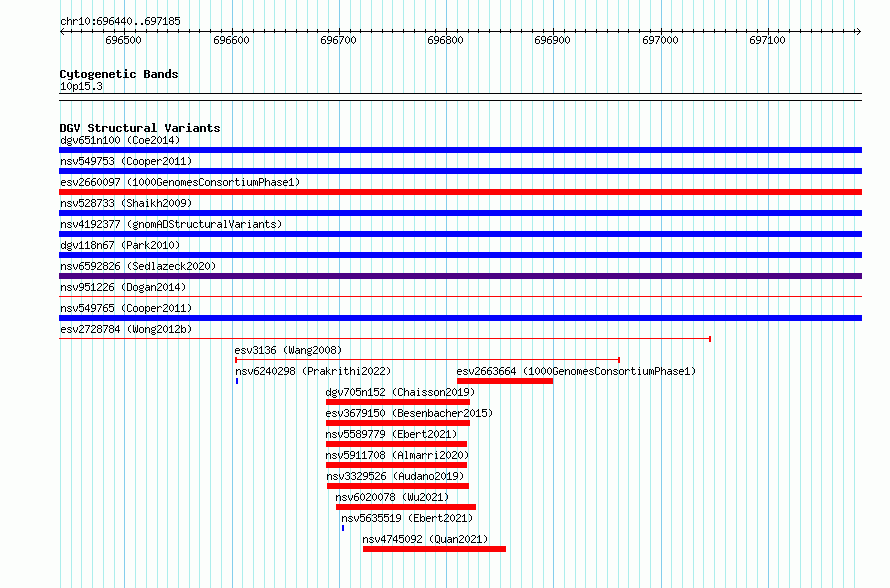
Task: Open nsv5911708 (Almarri2020) label
Action: click(397, 455)
